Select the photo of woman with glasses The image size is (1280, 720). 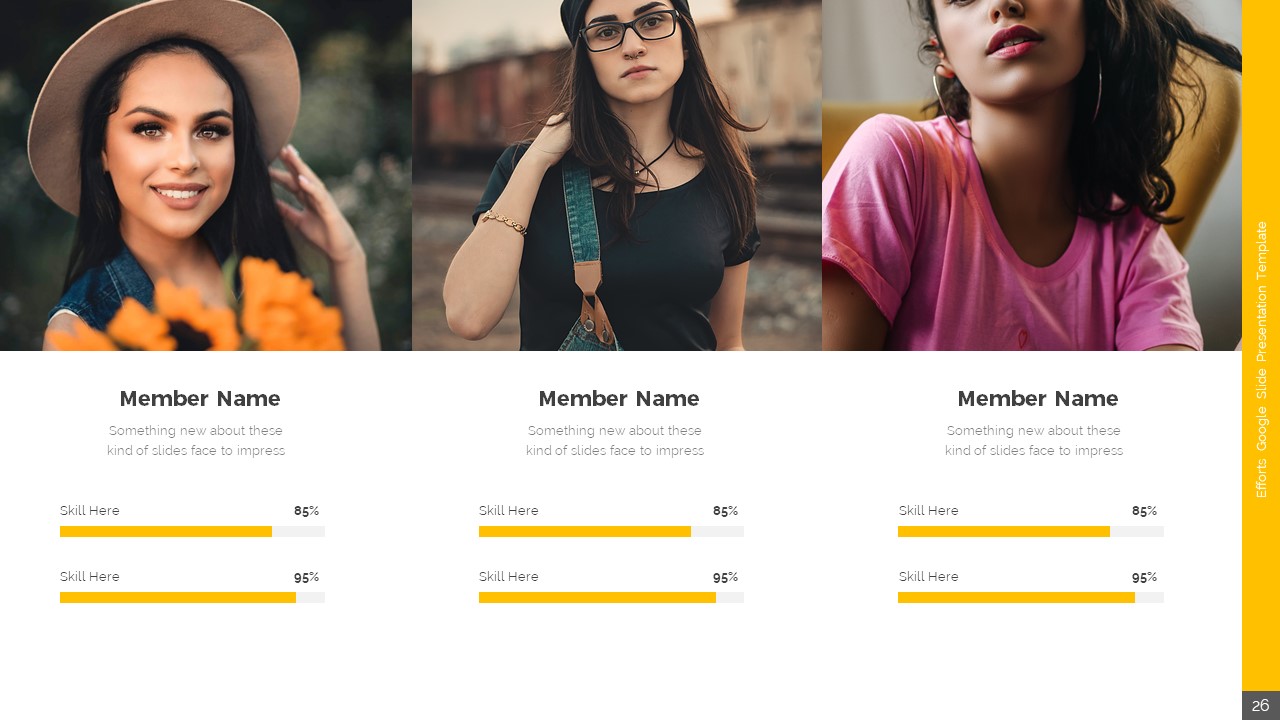tap(617, 175)
